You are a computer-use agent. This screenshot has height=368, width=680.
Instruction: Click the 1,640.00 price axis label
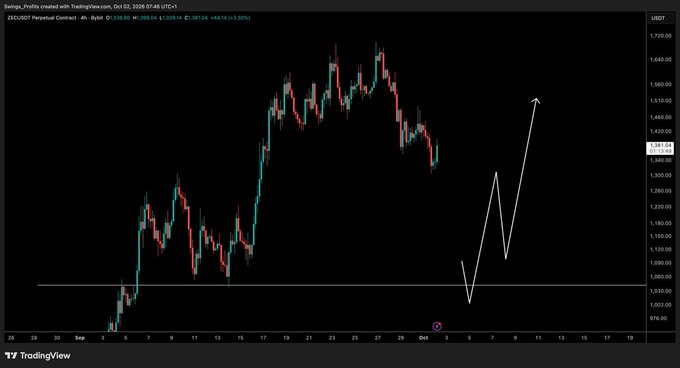(660, 59)
